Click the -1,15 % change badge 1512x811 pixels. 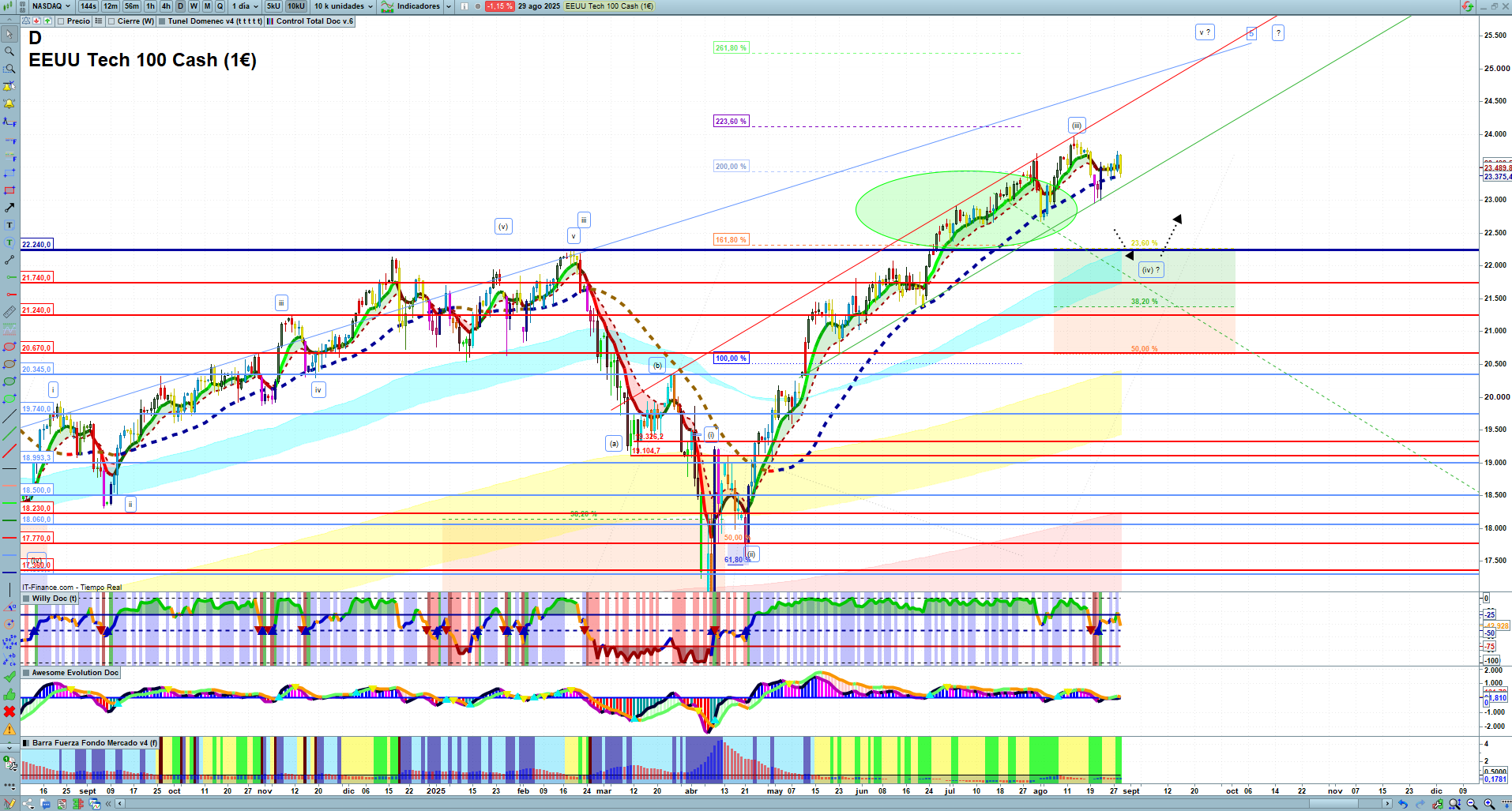click(x=499, y=6)
